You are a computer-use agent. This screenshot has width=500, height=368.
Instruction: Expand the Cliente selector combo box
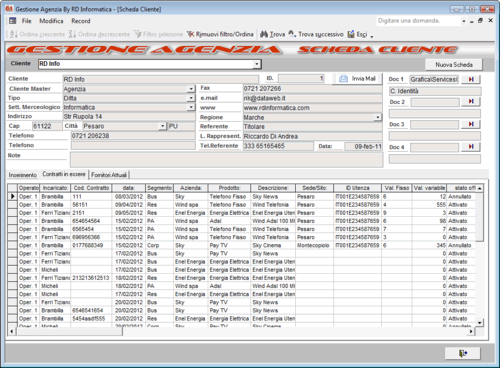257,64
